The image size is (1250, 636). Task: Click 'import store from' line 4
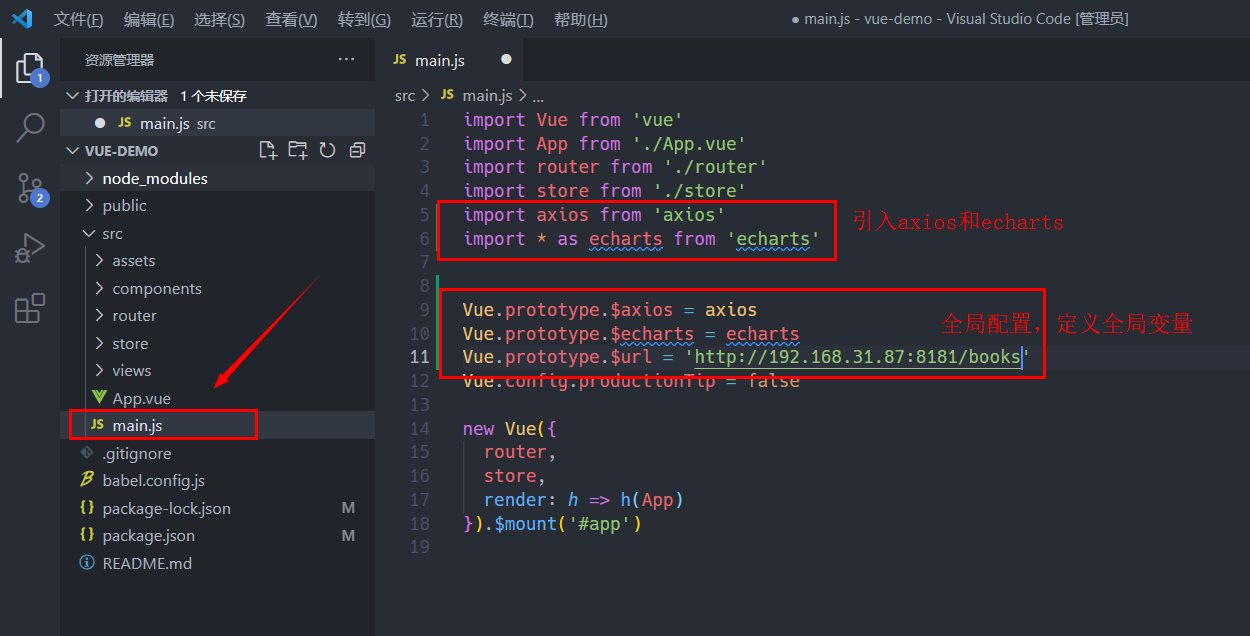point(605,190)
